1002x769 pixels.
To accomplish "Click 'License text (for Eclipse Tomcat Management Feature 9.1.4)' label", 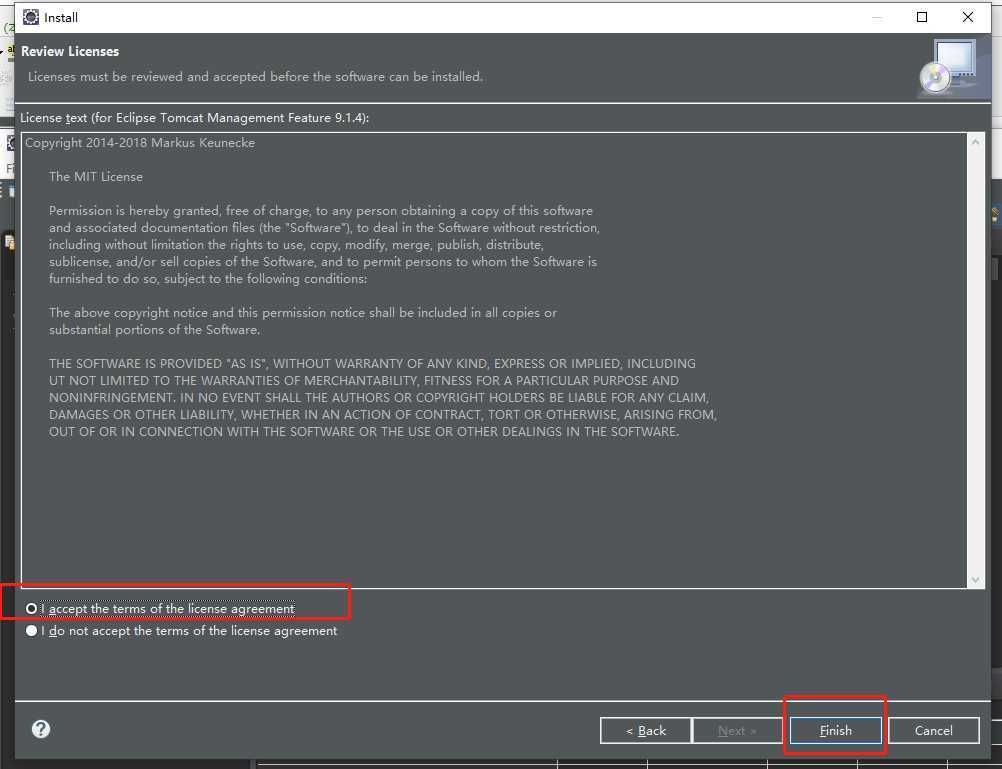I will point(195,118).
